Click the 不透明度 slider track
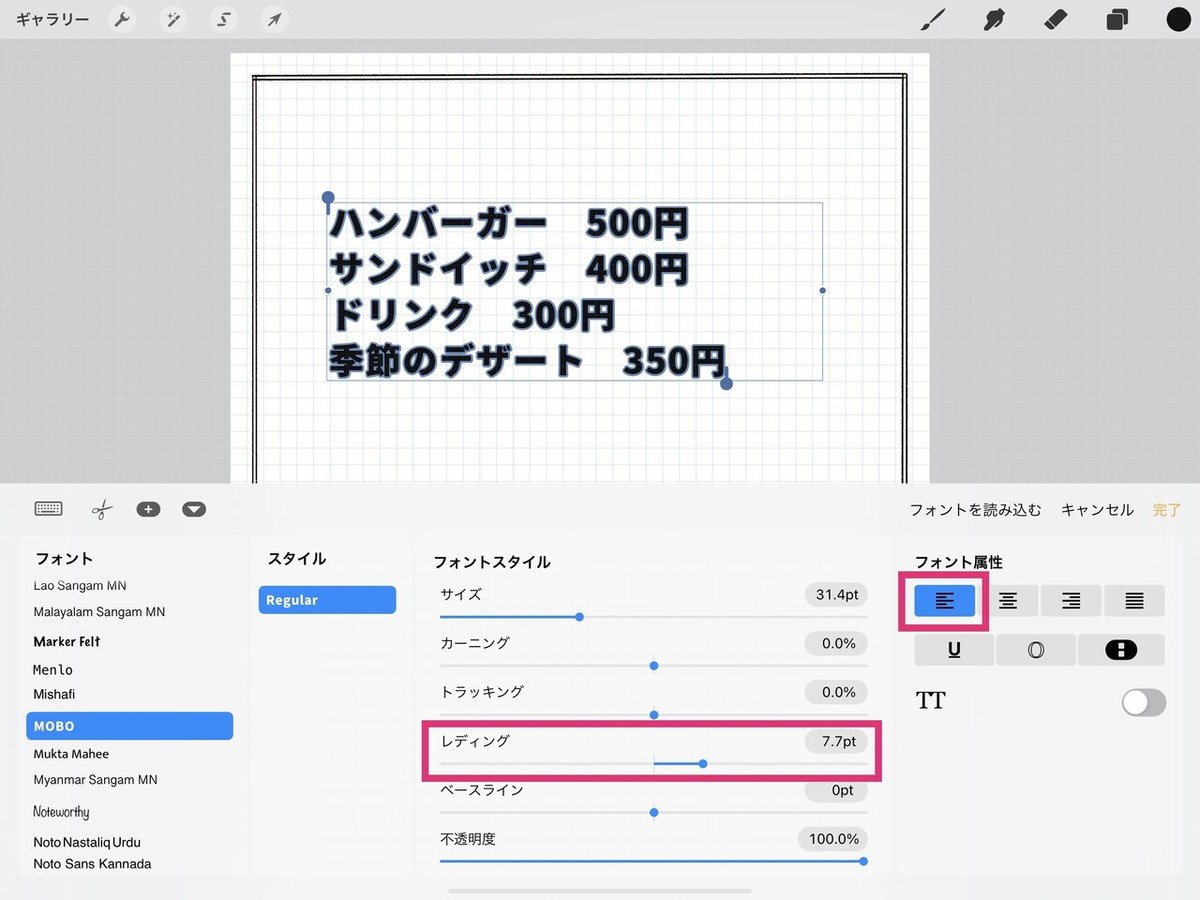This screenshot has width=1200, height=900. click(x=654, y=861)
